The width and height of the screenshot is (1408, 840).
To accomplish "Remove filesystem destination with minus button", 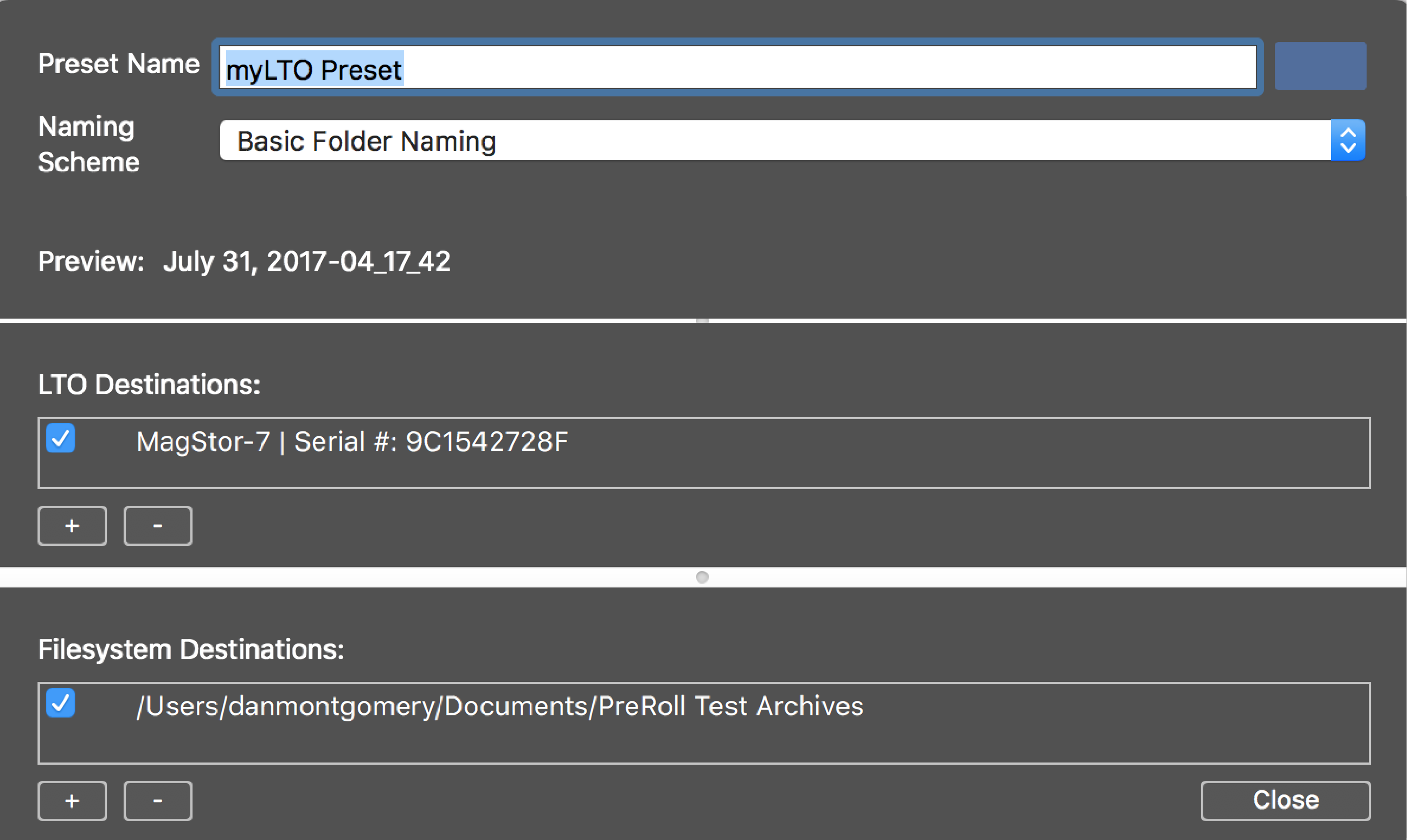I will click(158, 801).
